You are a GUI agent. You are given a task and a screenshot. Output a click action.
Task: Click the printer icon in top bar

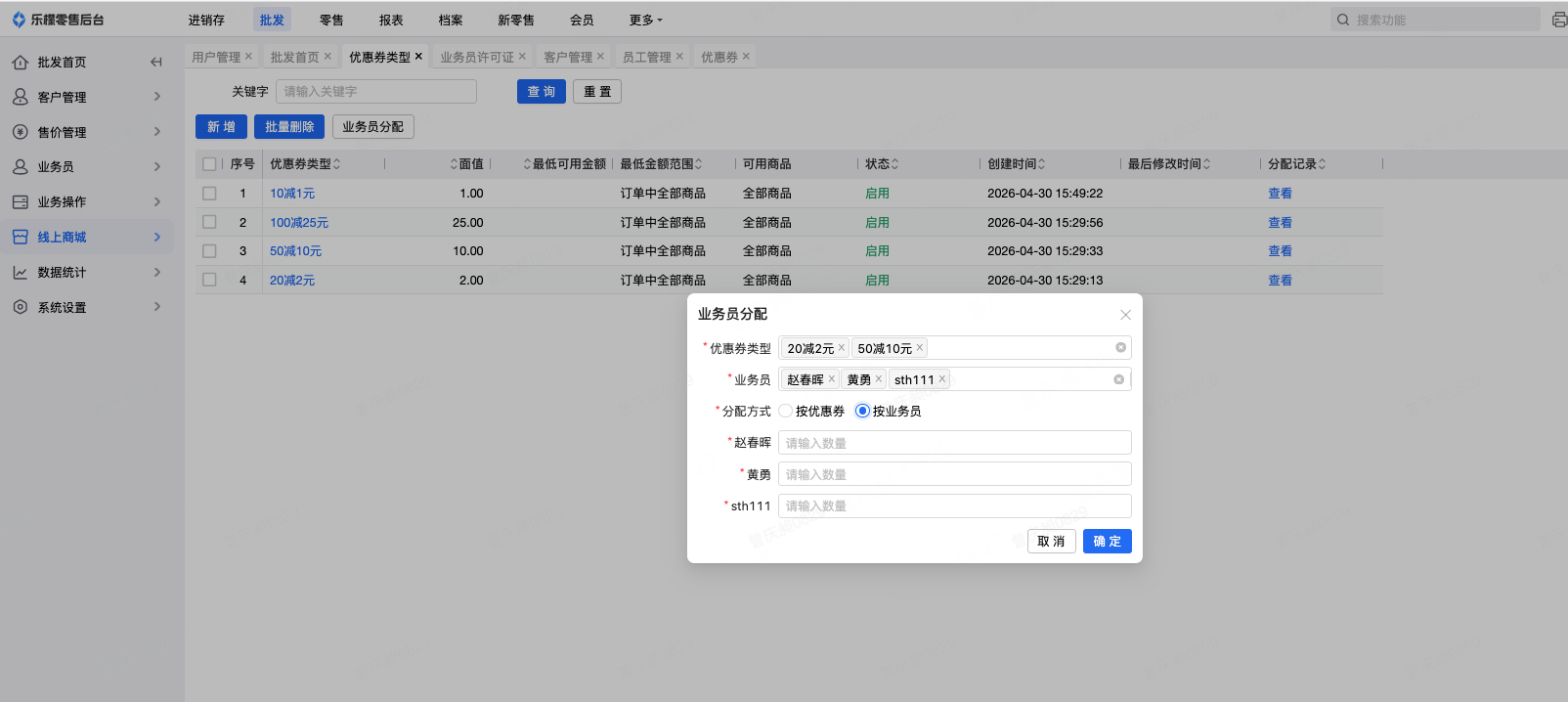click(1558, 20)
